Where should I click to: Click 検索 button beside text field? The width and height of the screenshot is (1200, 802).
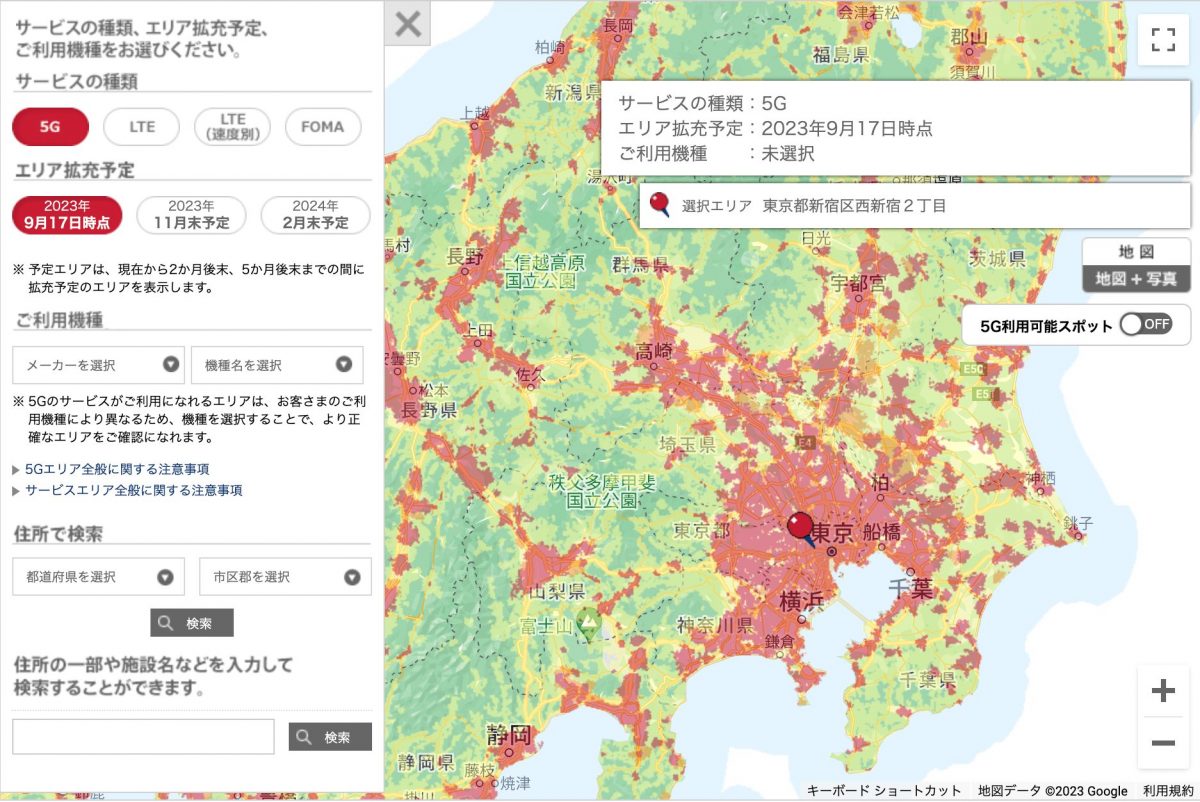pos(330,737)
